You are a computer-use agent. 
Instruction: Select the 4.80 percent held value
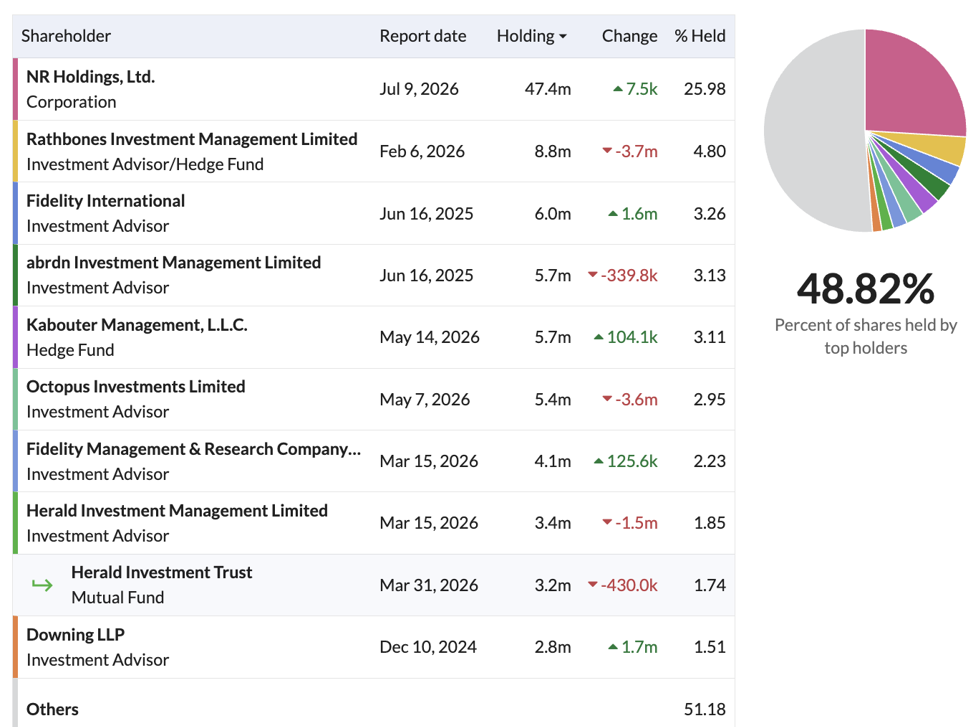tap(709, 151)
